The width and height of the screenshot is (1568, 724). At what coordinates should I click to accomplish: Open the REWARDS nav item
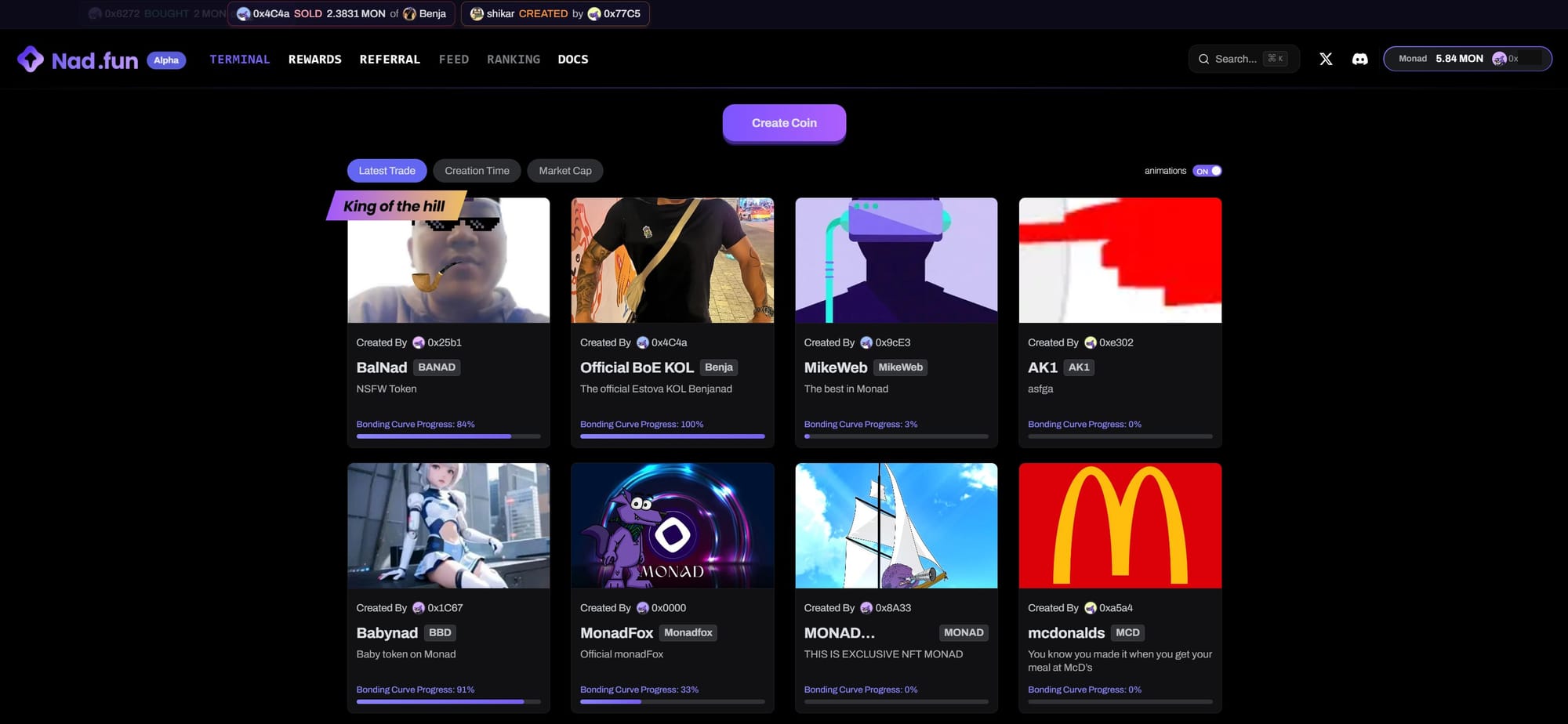(314, 60)
